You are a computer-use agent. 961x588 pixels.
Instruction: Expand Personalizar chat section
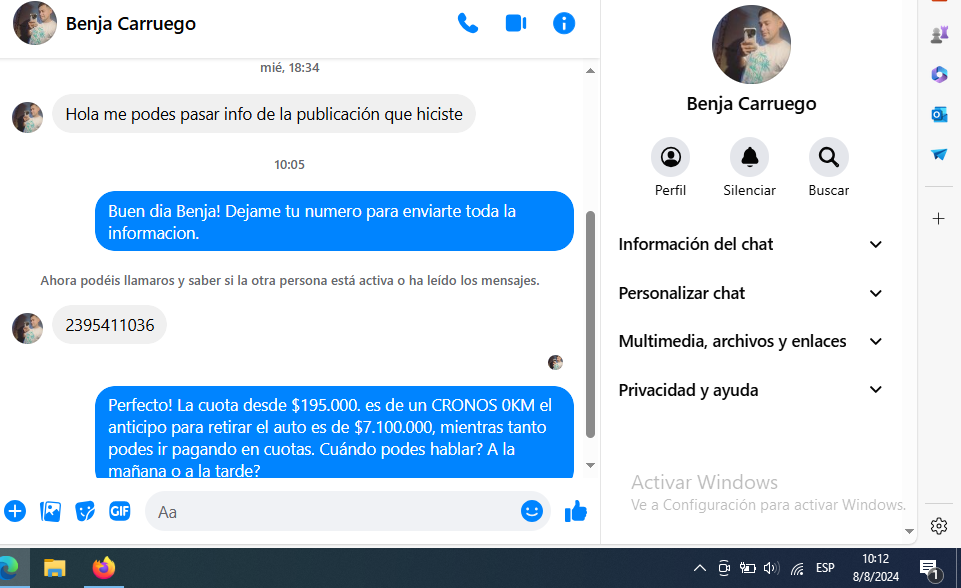click(751, 293)
